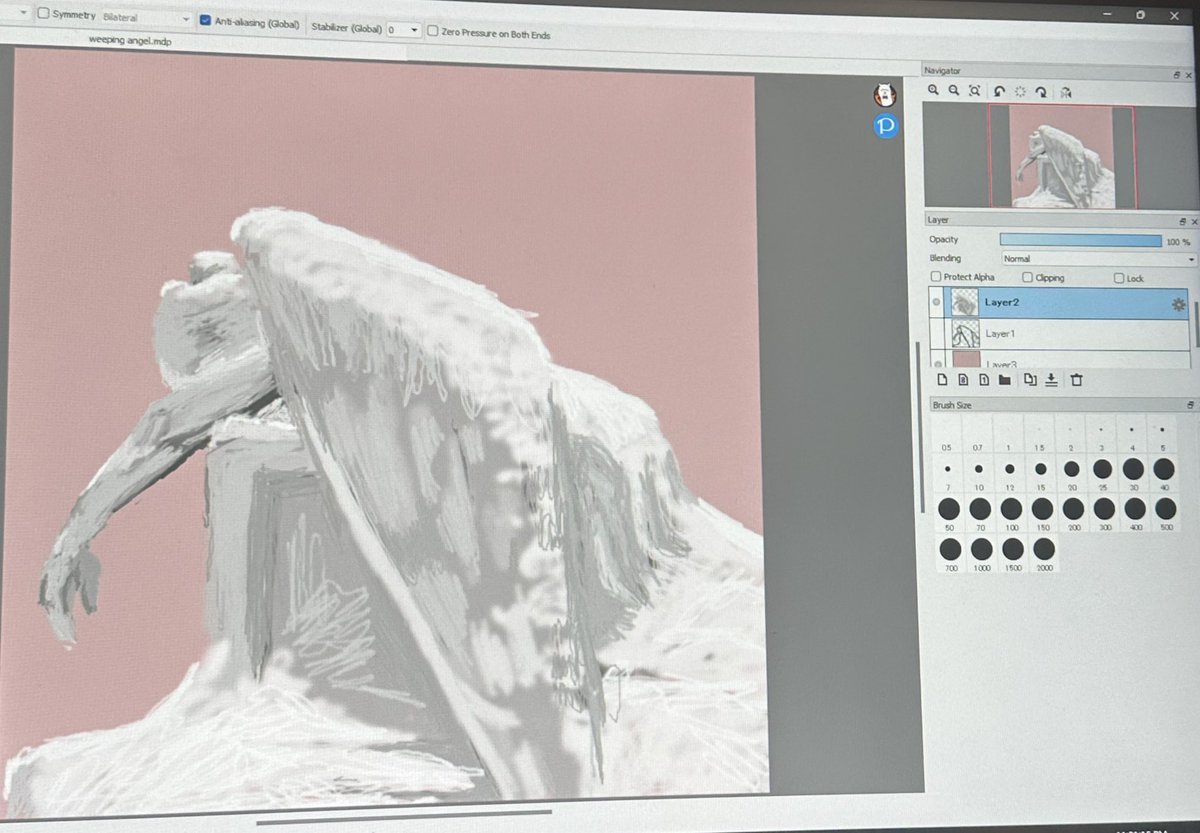This screenshot has width=1200, height=833.
Task: Reset canvas rotation in Navigator
Action: (x=1020, y=91)
